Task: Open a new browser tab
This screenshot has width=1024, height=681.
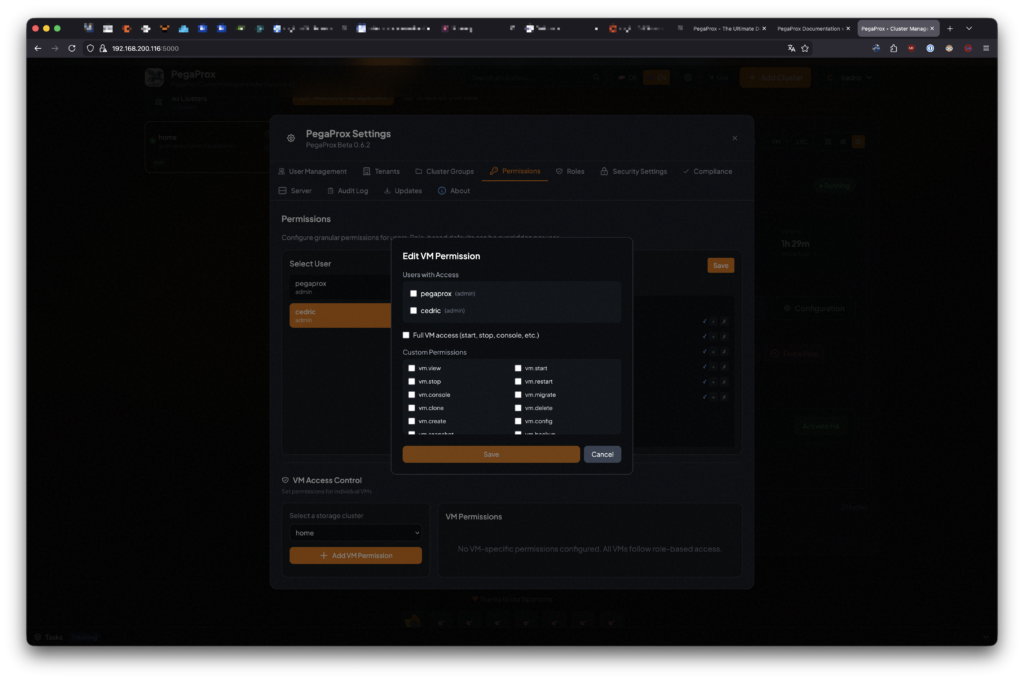Action: coord(950,29)
